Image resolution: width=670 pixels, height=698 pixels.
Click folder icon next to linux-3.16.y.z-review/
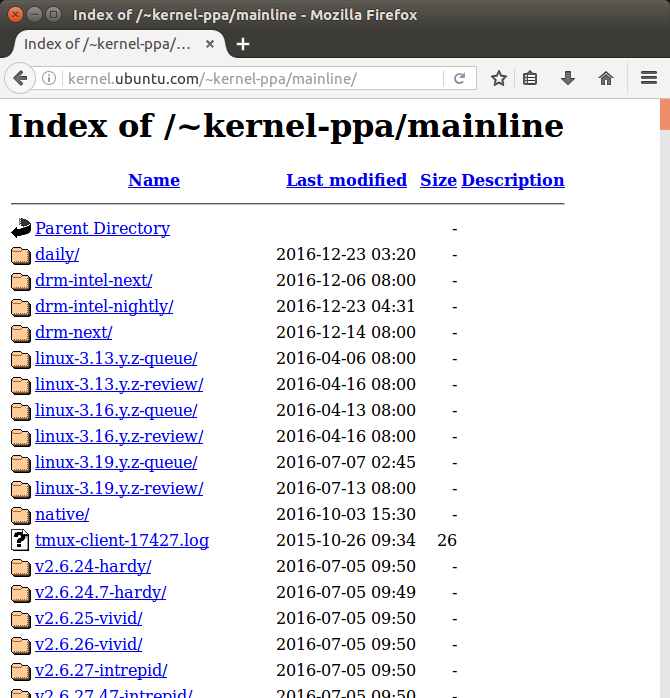(21, 437)
